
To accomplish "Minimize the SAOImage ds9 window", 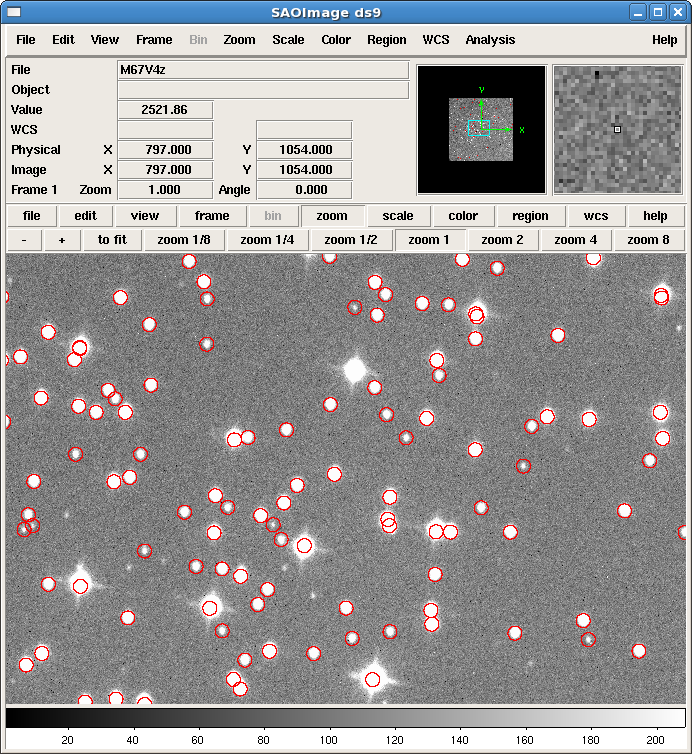I will click(x=638, y=12).
